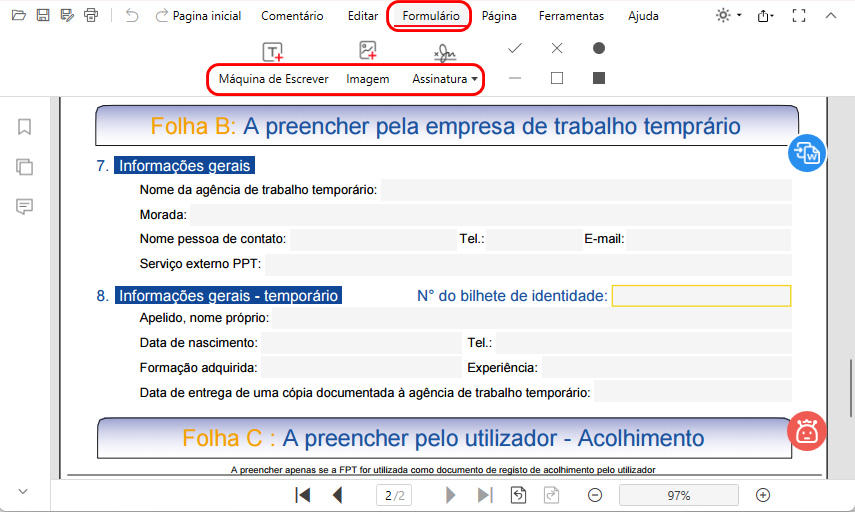Viewport: 855px width, 512px height.
Task: Click the Formação adquirida field
Action: point(362,368)
